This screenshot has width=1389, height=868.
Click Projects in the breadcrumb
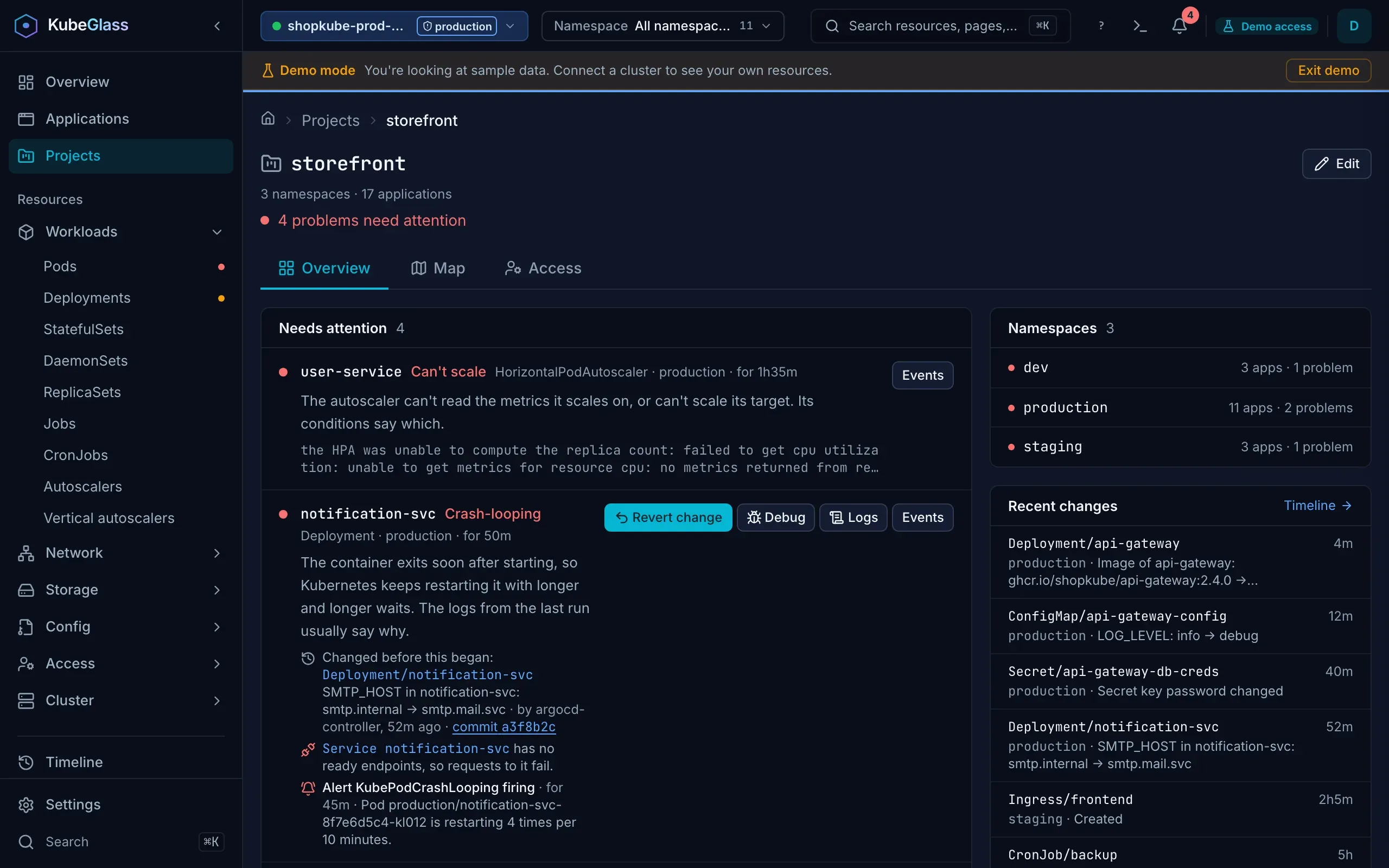(x=330, y=120)
